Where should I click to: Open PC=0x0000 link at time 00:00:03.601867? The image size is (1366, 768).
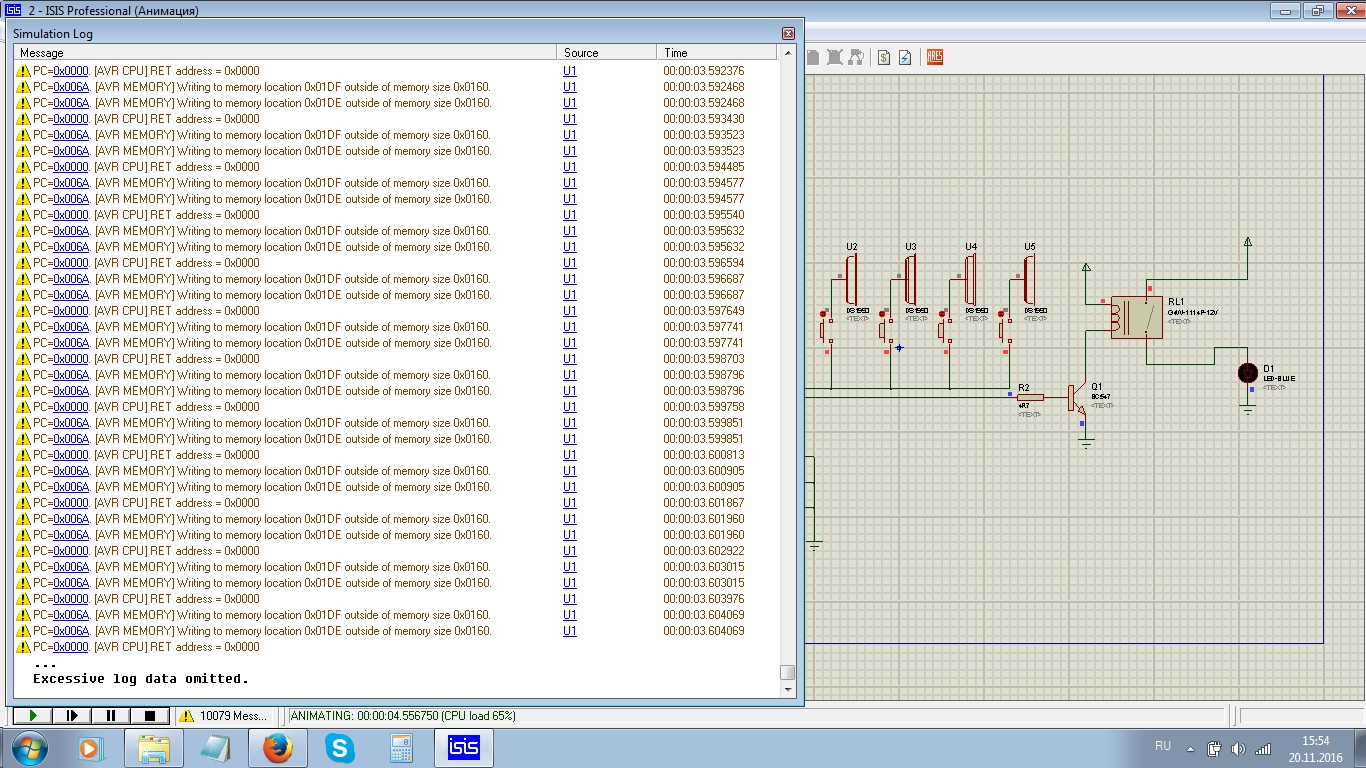point(71,503)
